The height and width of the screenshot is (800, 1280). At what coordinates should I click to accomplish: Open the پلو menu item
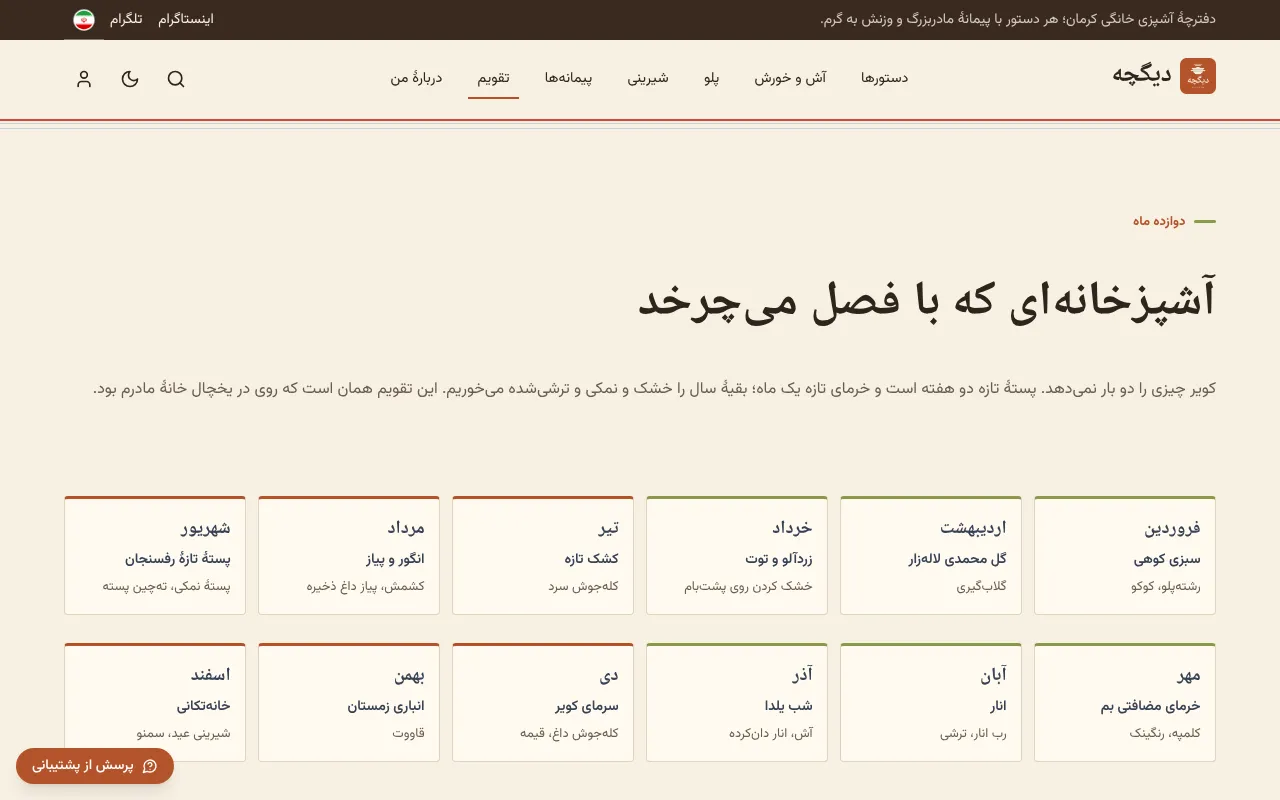tap(711, 78)
